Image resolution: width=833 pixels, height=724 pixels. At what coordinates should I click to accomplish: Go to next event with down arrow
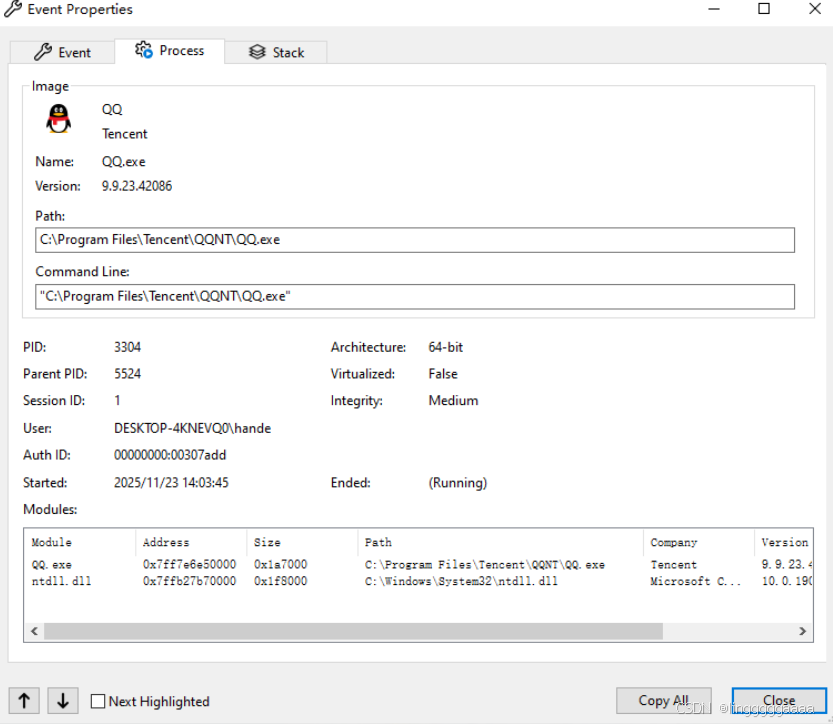63,701
